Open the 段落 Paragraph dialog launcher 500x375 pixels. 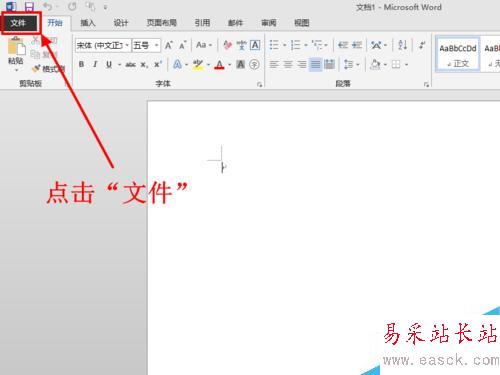click(x=426, y=85)
